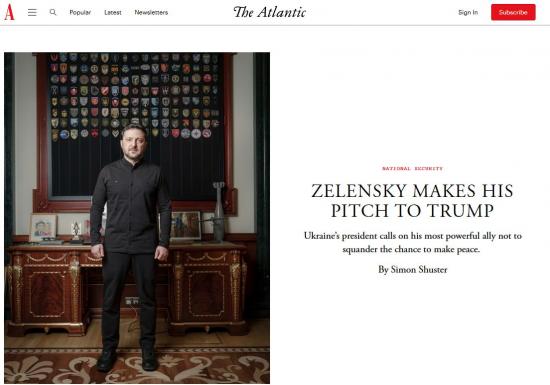Click the patterned carpet in the photo
550x385 pixels.
[x=137, y=365]
